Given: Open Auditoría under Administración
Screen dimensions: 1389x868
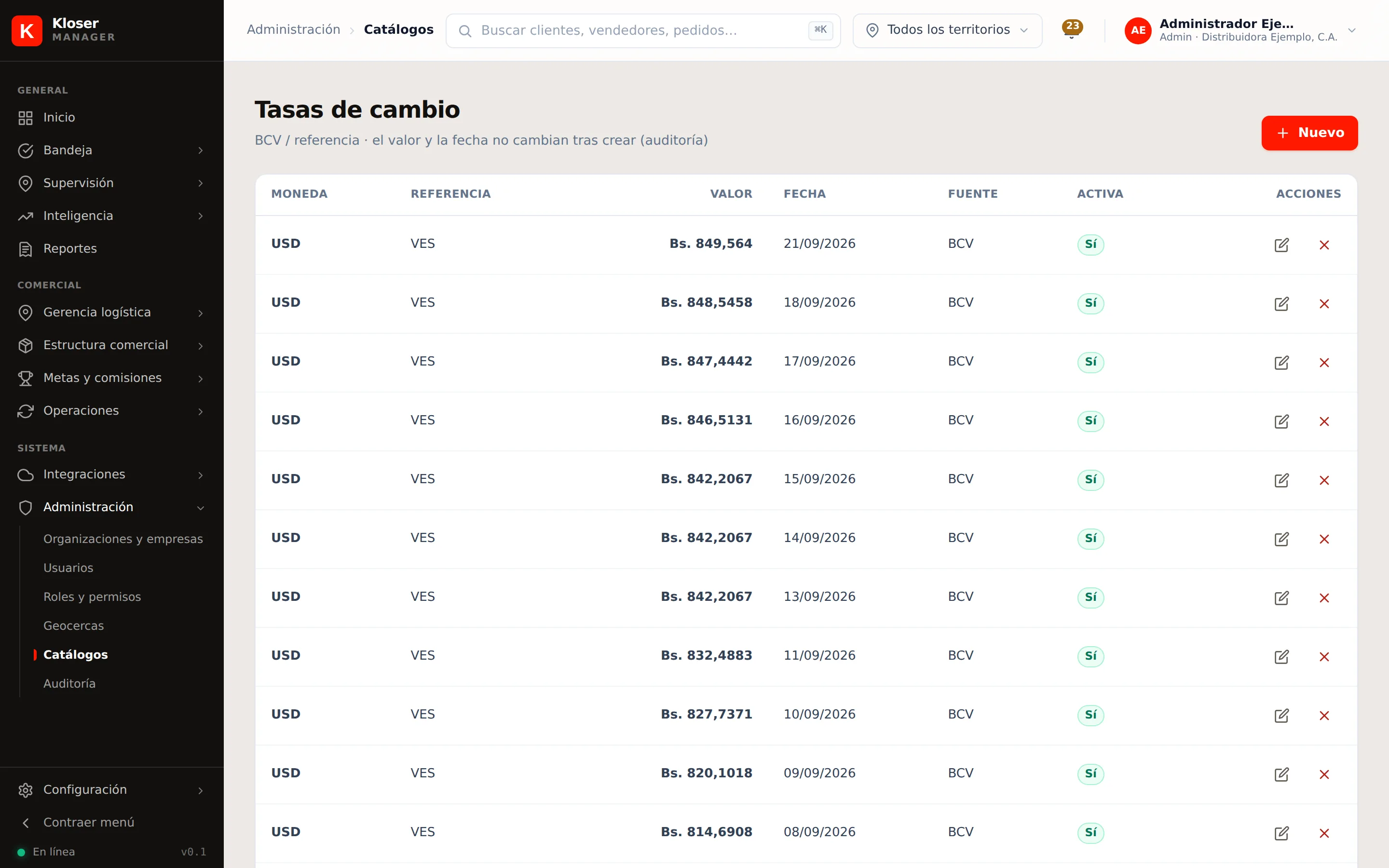Looking at the screenshot, I should click(x=69, y=684).
